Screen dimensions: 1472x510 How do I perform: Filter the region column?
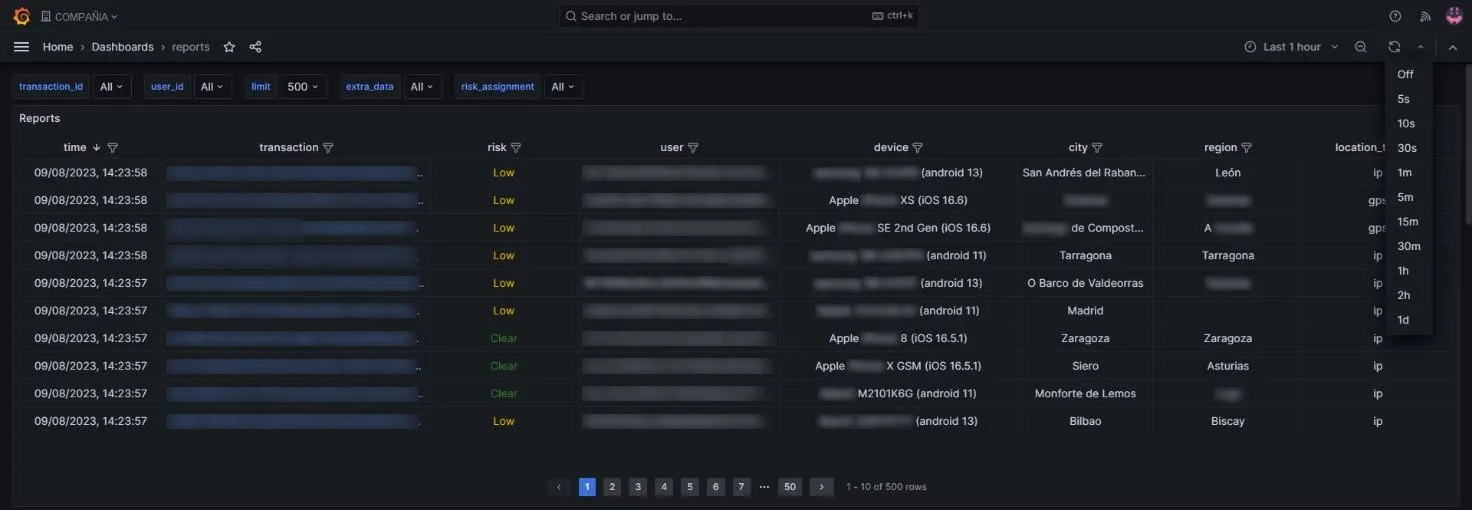click(x=1247, y=148)
